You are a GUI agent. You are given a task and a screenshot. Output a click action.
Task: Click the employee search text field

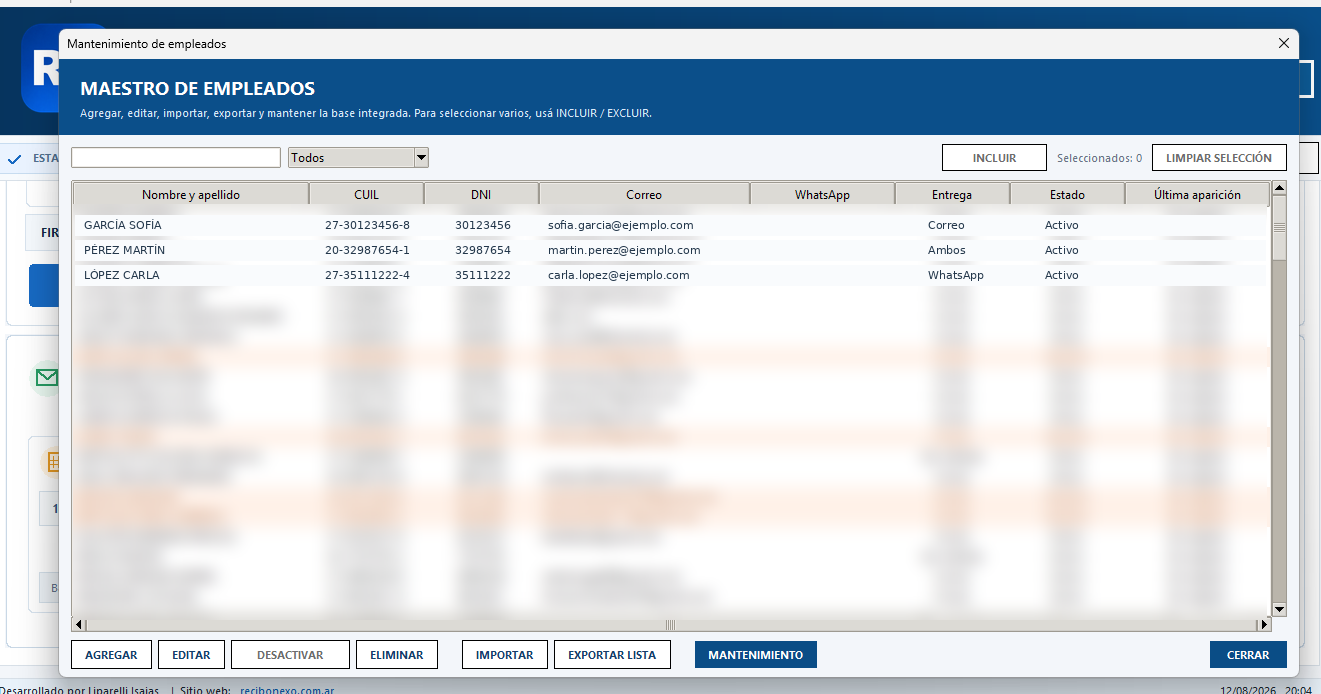point(176,158)
